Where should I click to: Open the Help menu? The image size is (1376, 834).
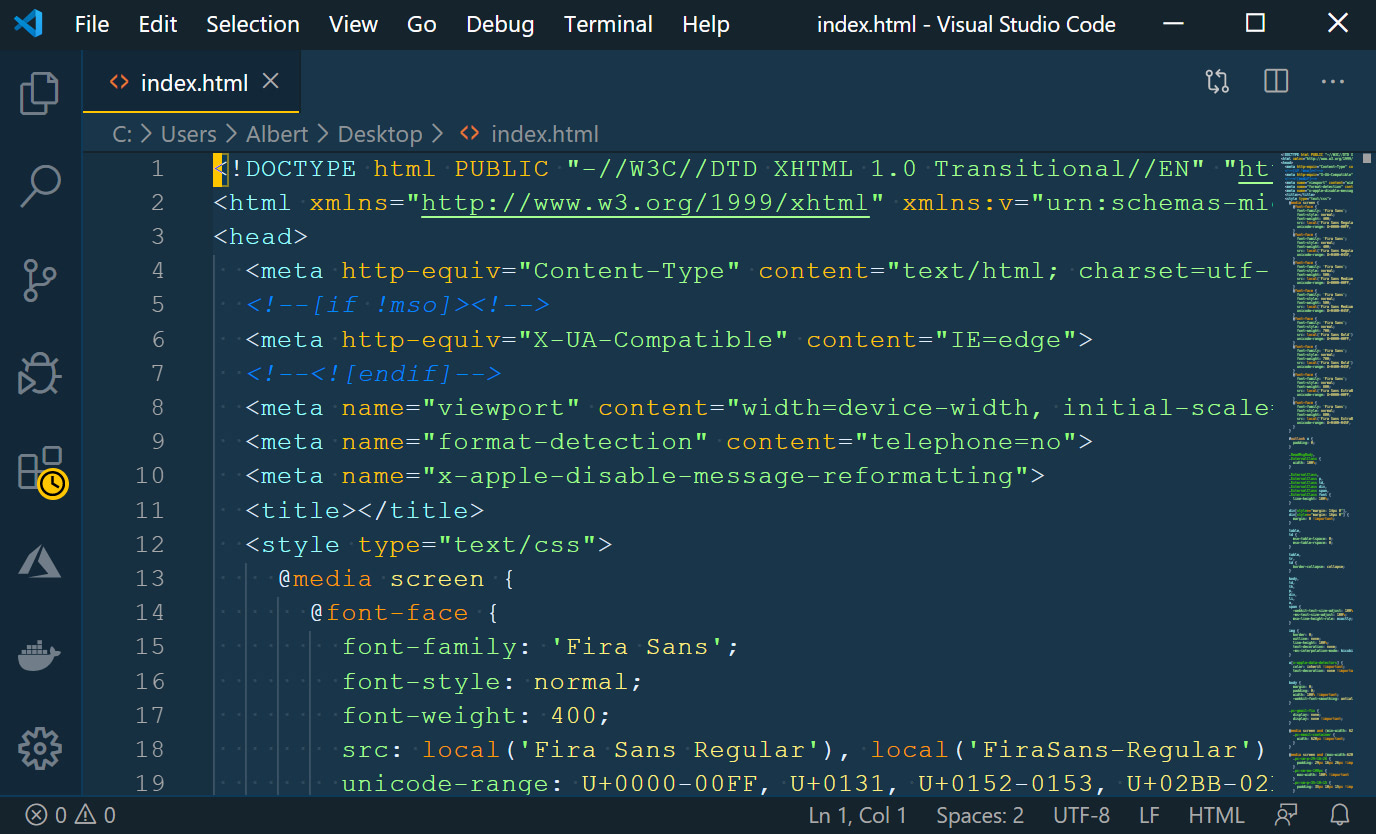[x=706, y=24]
